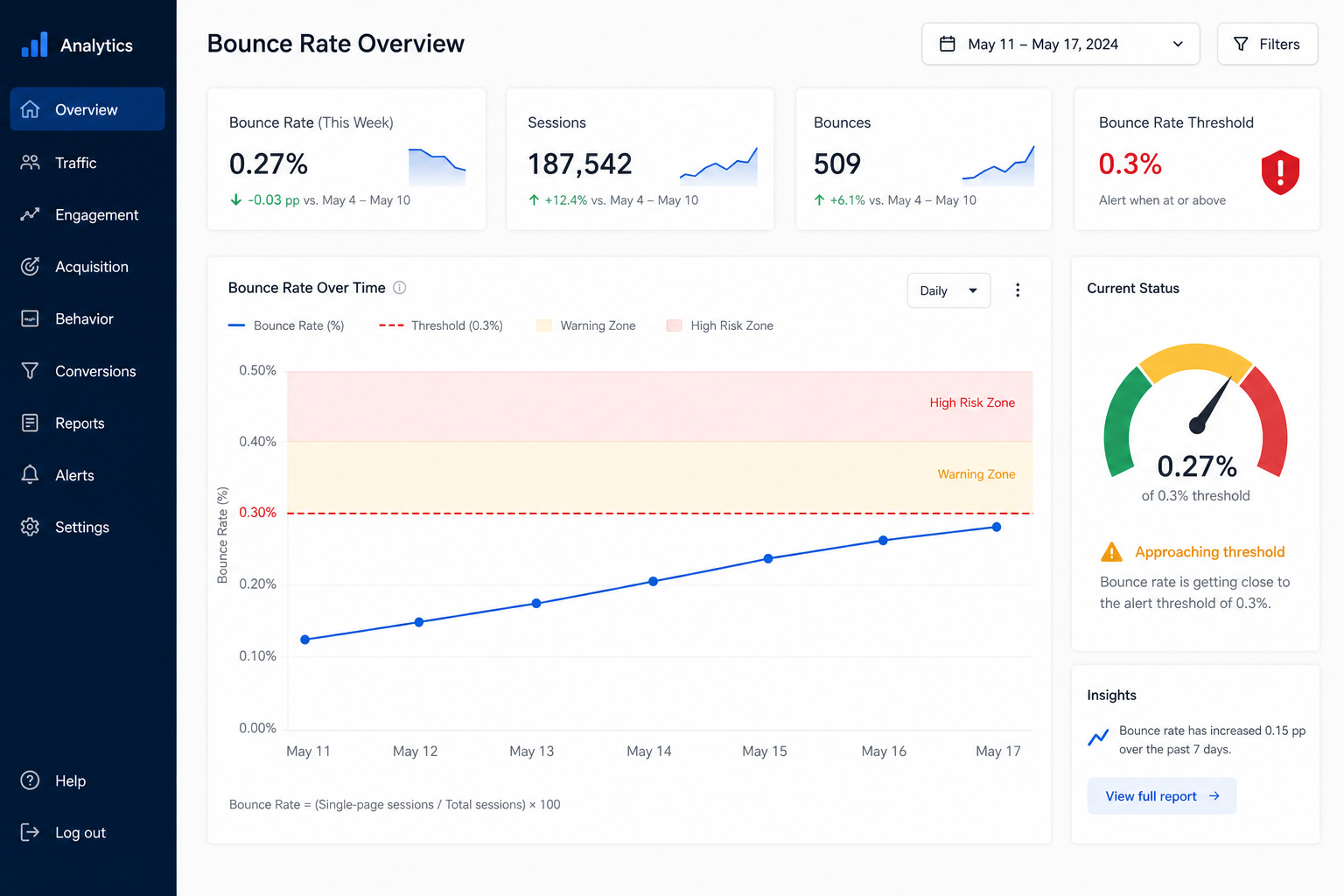Image resolution: width=1344 pixels, height=896 pixels.
Task: Click the info icon beside Bounce Rate Over Time
Action: (400, 288)
